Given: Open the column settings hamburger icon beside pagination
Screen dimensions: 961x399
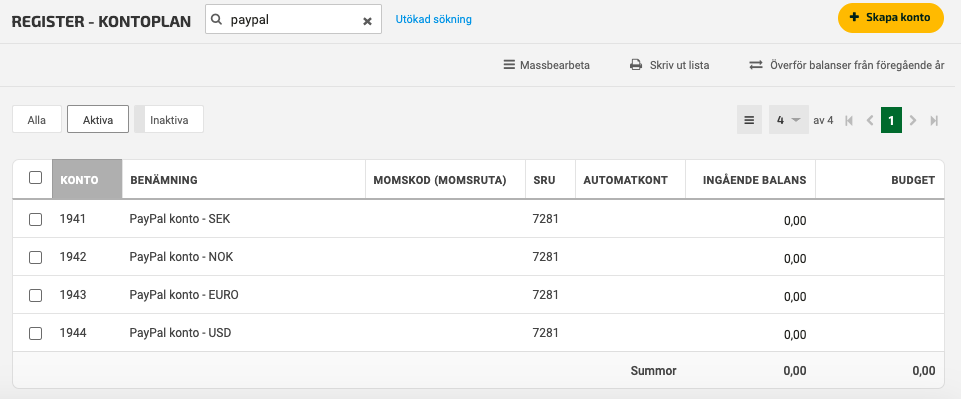Looking at the screenshot, I should 749,120.
